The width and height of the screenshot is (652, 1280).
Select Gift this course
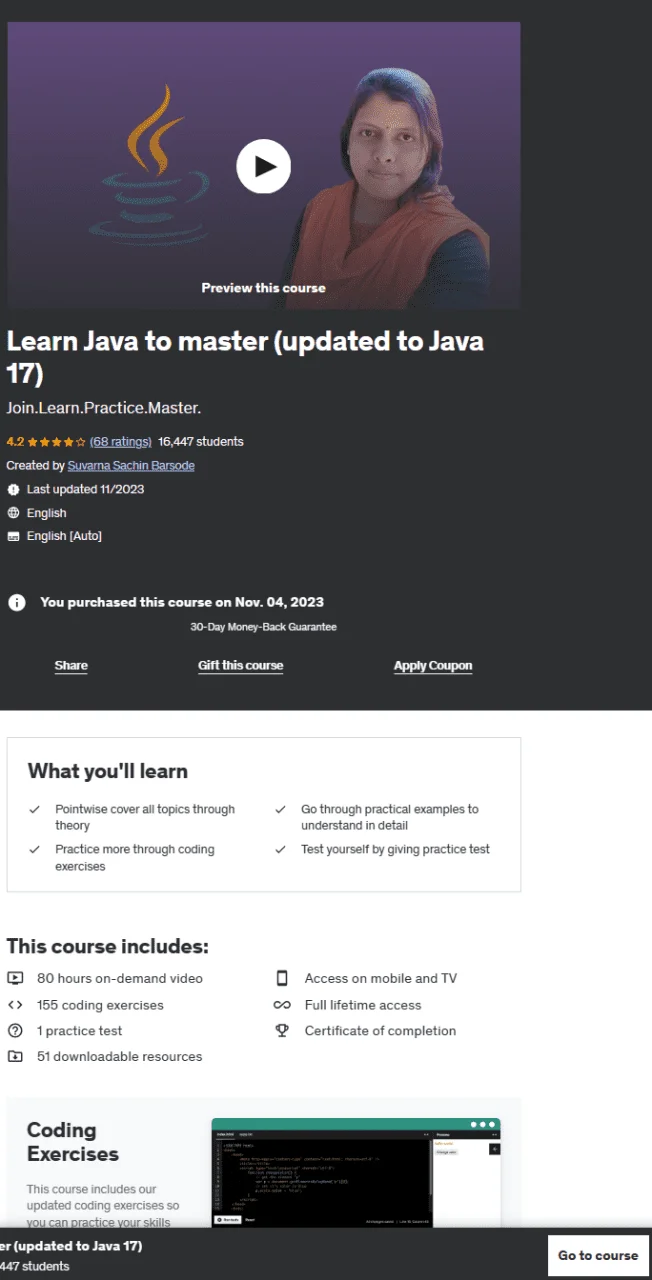(x=240, y=666)
